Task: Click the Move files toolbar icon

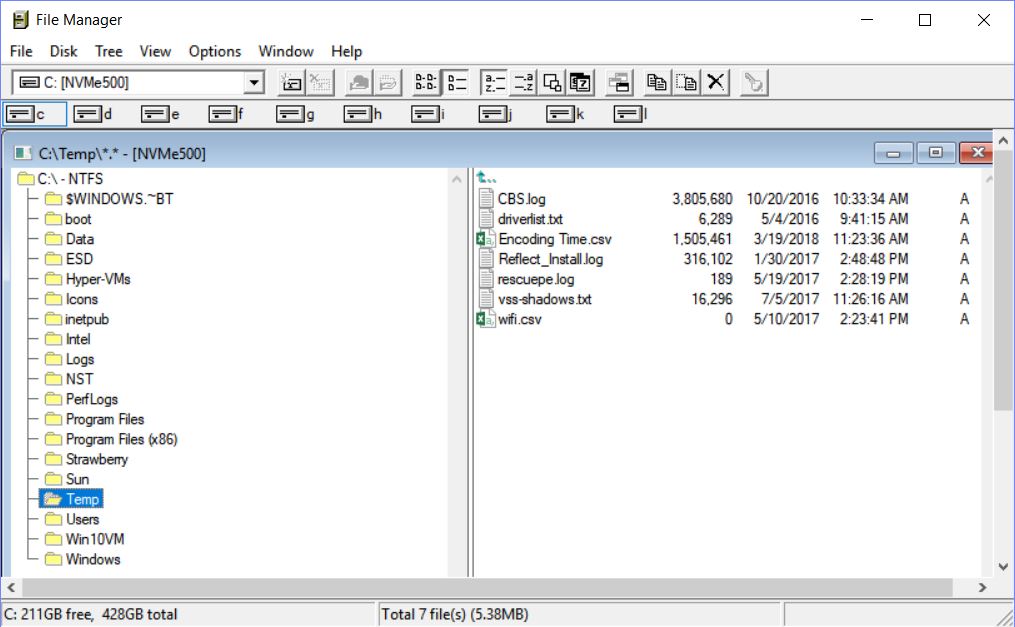Action: [686, 83]
